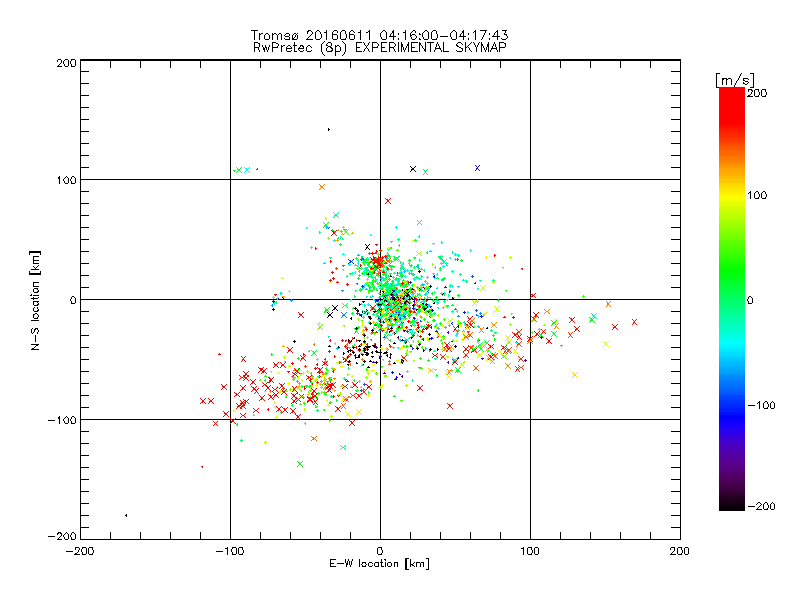Select the lowest green X marker below -100 km
Screen dimensions: 800x600
[300, 464]
